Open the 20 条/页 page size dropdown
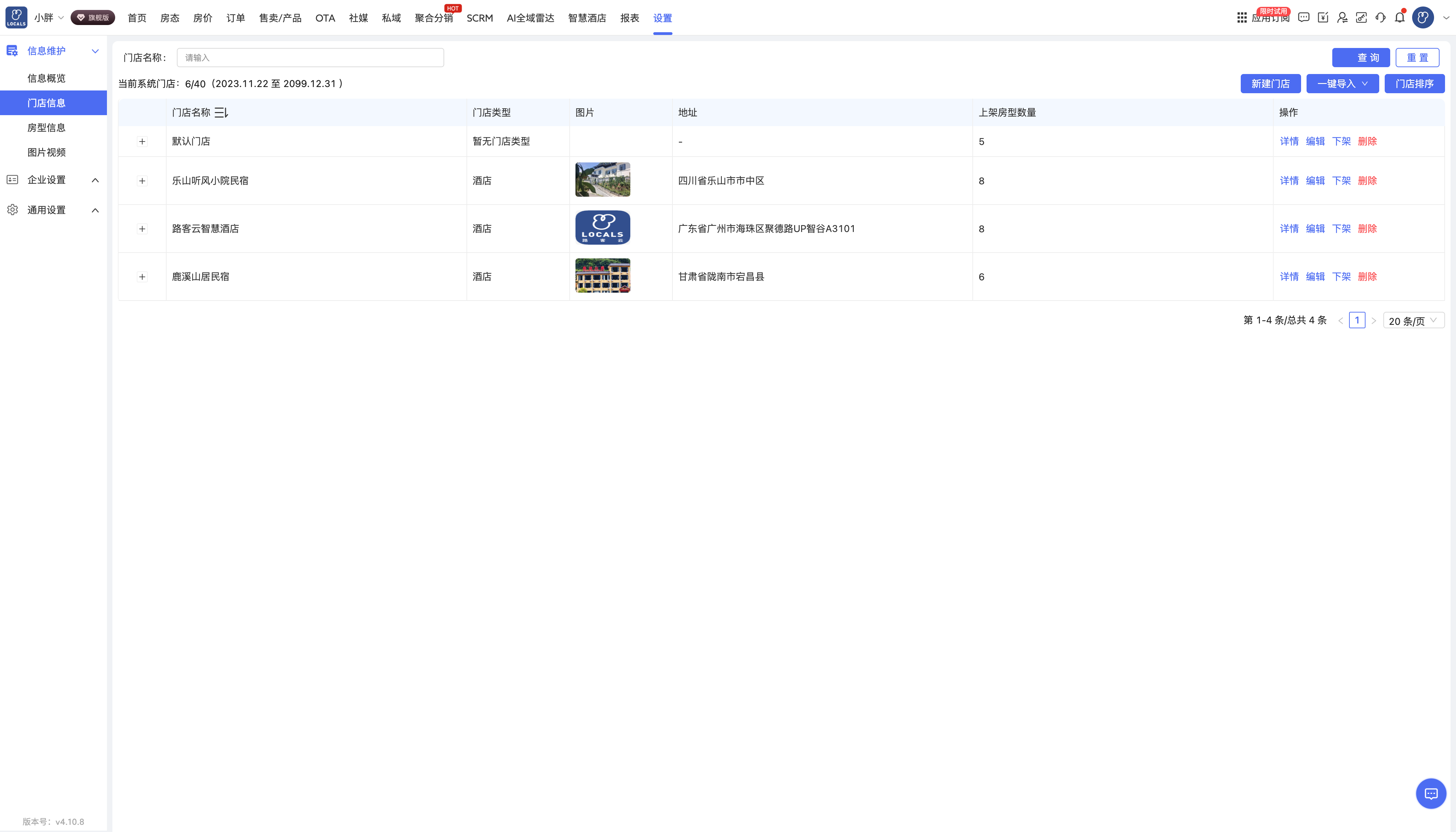 (1413, 321)
